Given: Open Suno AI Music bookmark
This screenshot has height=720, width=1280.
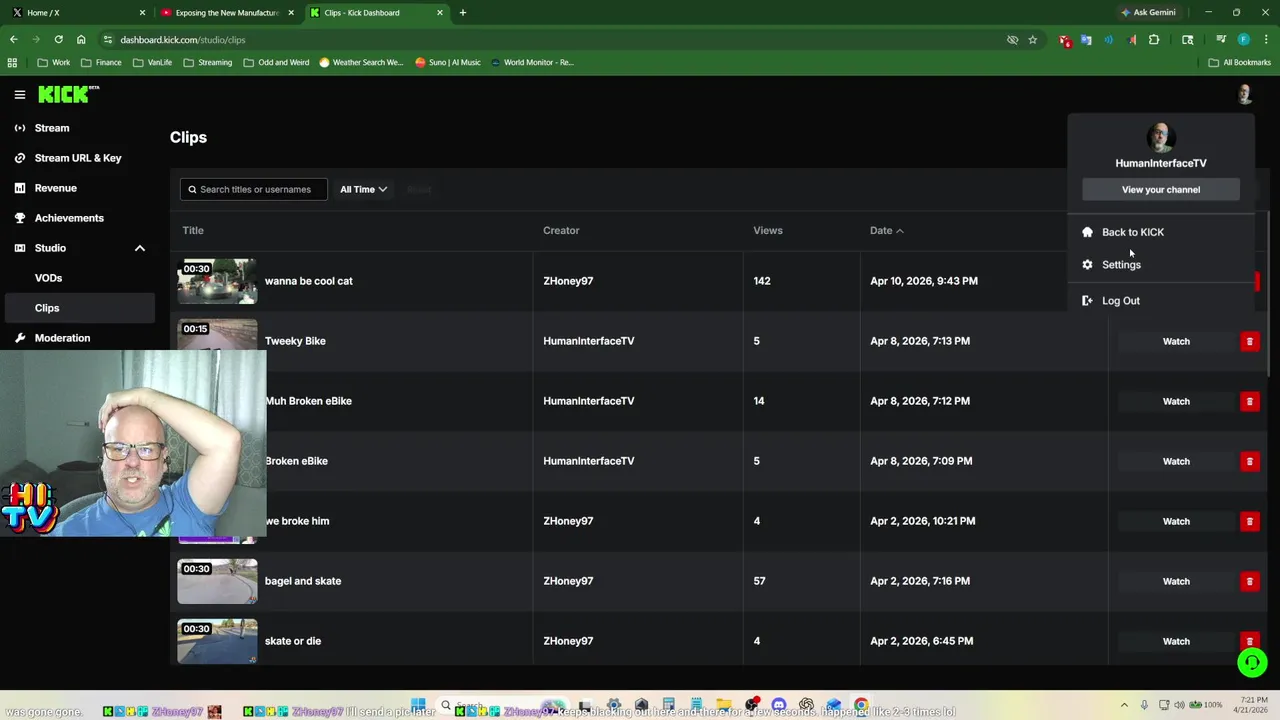Looking at the screenshot, I should [x=447, y=62].
